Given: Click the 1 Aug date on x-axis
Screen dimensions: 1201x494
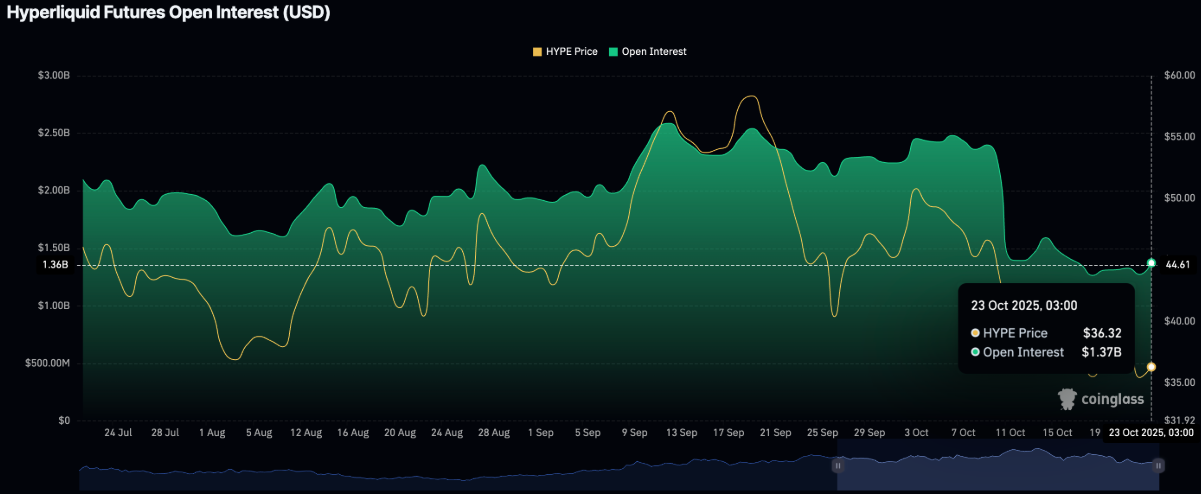Looking at the screenshot, I should 211,433.
